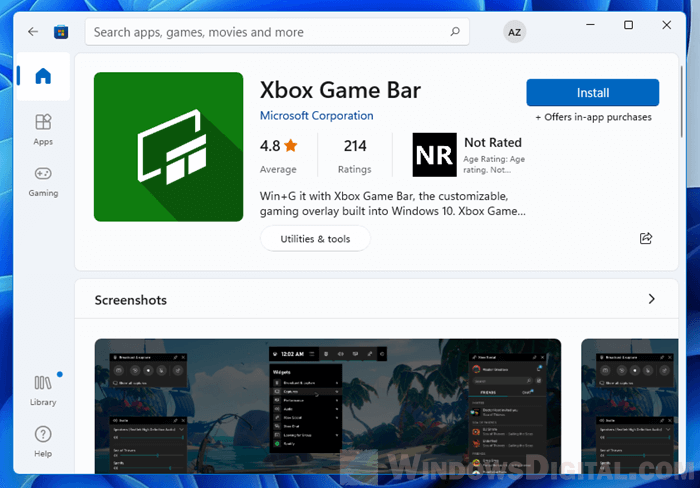The width and height of the screenshot is (700, 488).
Task: Open the first Xbox Game Bar screenshot
Action: pyautogui.click(x=328, y=406)
